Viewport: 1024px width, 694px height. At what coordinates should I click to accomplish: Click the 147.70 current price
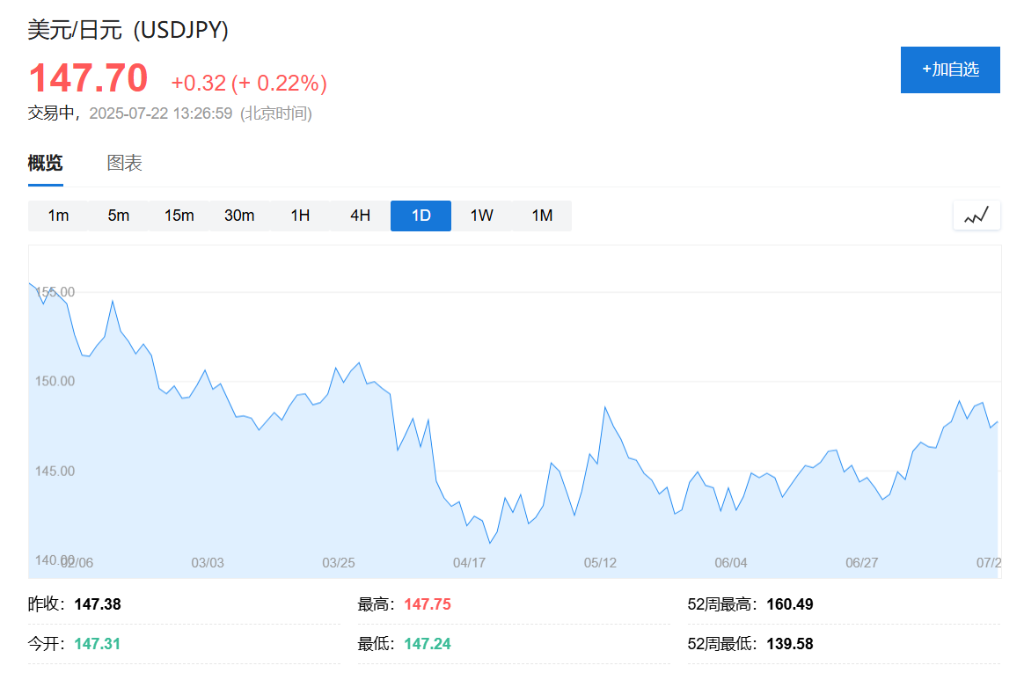tap(88, 78)
